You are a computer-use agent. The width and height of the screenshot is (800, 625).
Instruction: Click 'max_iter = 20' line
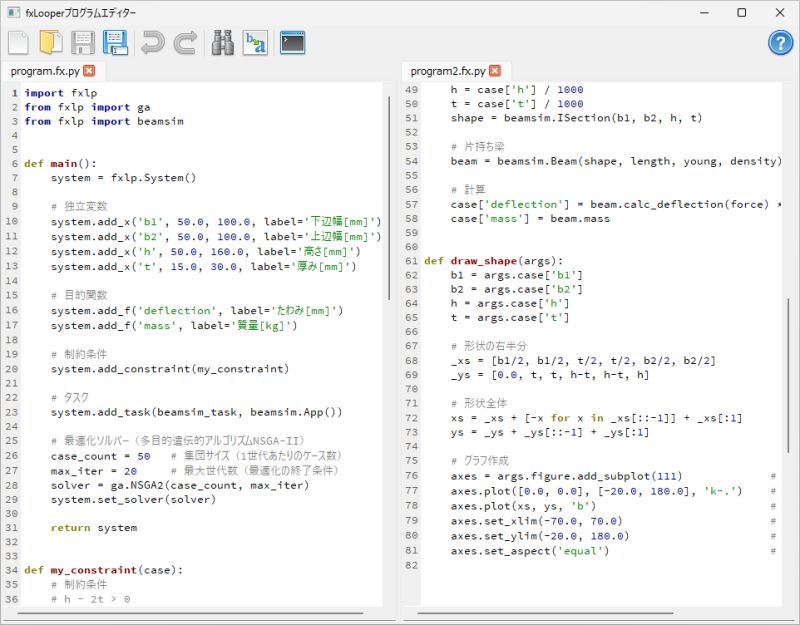click(94, 471)
